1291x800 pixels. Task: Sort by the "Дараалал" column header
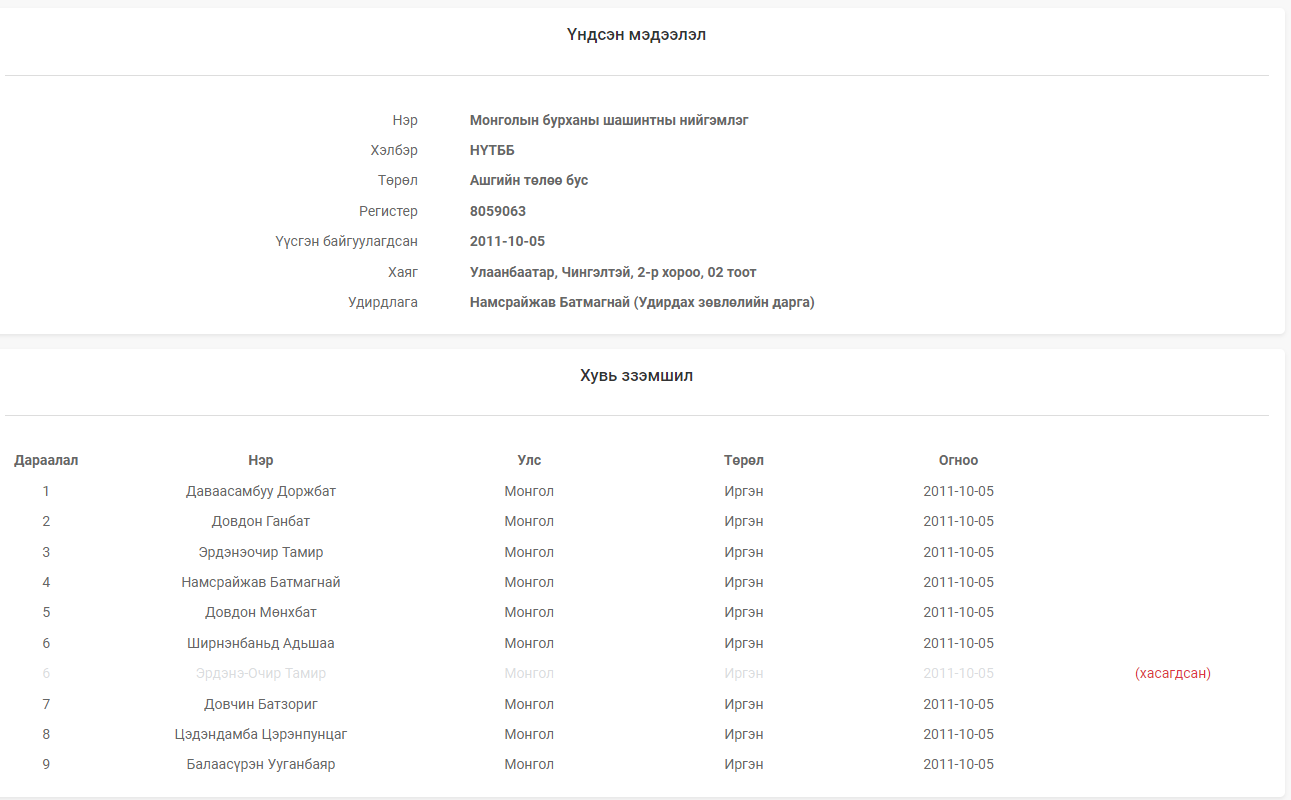click(x=46, y=460)
